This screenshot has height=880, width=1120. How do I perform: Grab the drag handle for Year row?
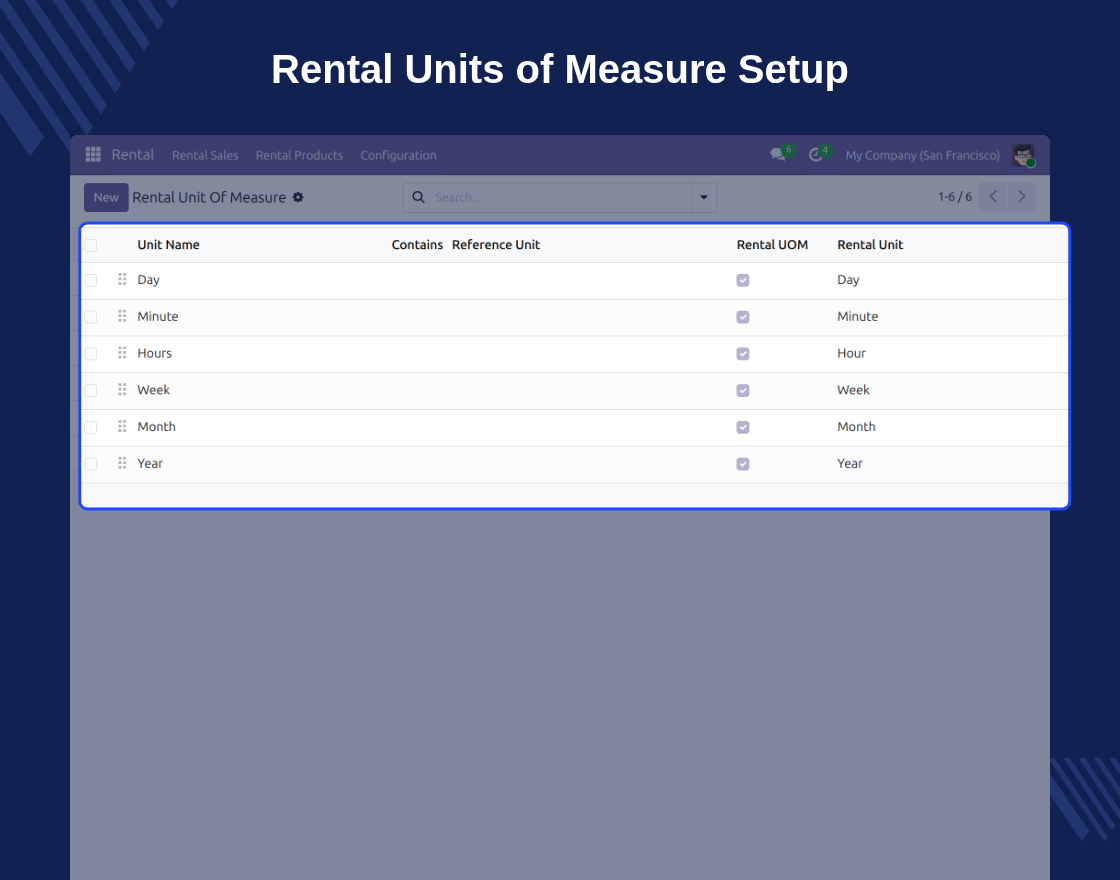coord(122,463)
